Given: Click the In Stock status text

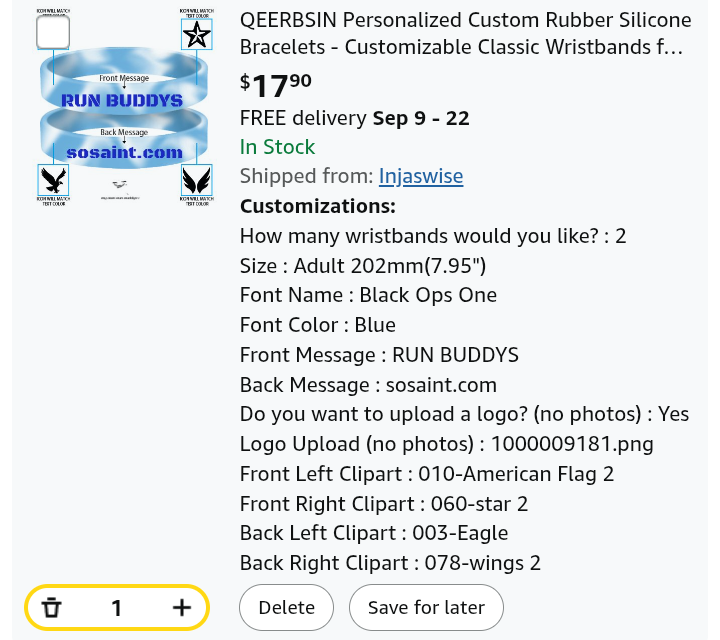Looking at the screenshot, I should (x=277, y=147).
